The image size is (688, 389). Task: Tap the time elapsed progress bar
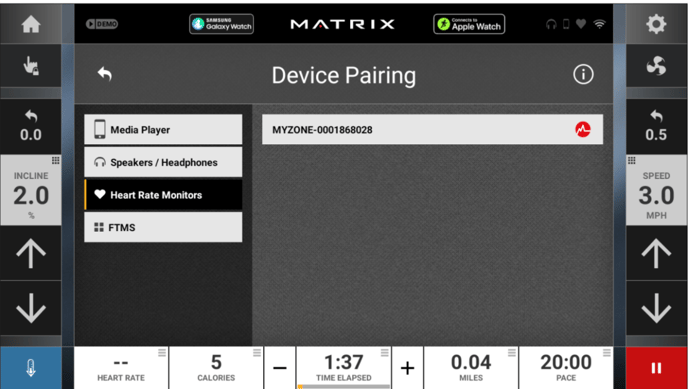pos(344,387)
